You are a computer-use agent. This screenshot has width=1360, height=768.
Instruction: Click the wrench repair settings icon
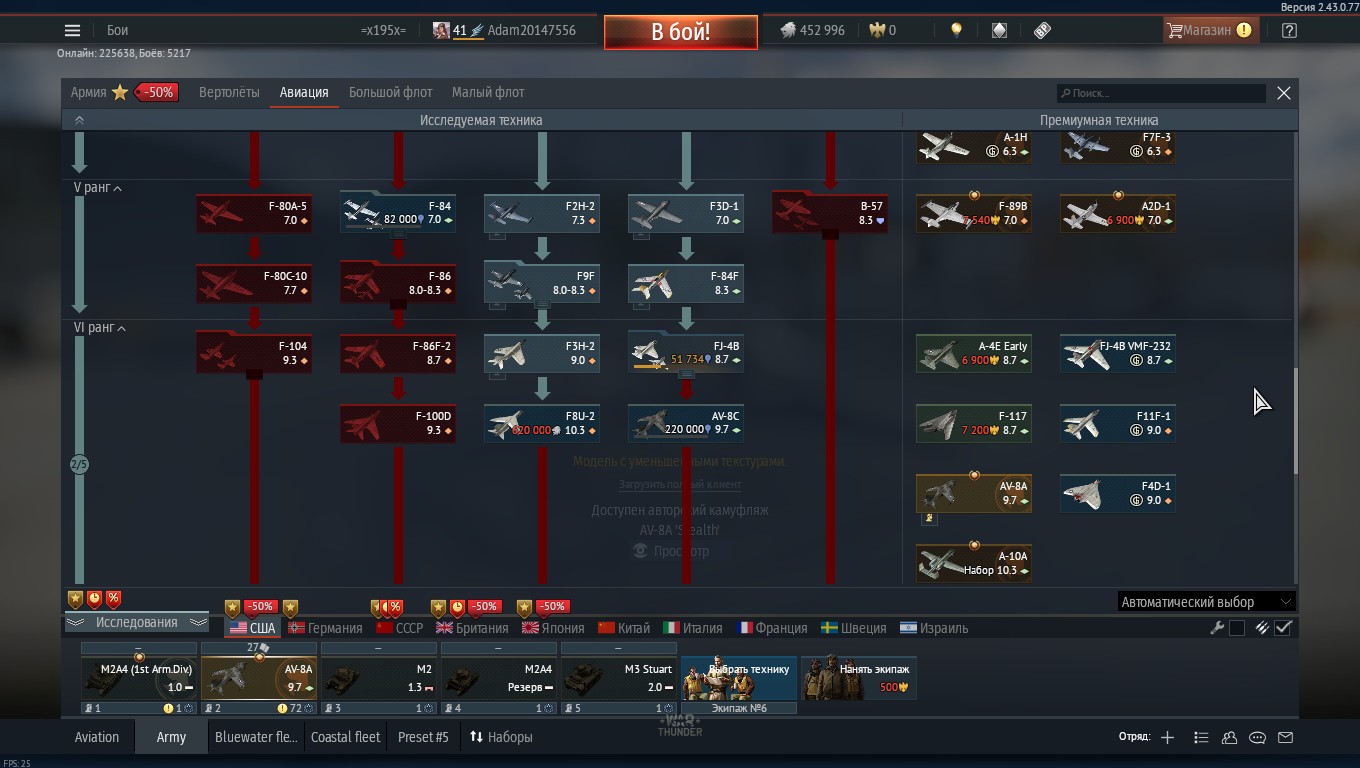[1217, 628]
